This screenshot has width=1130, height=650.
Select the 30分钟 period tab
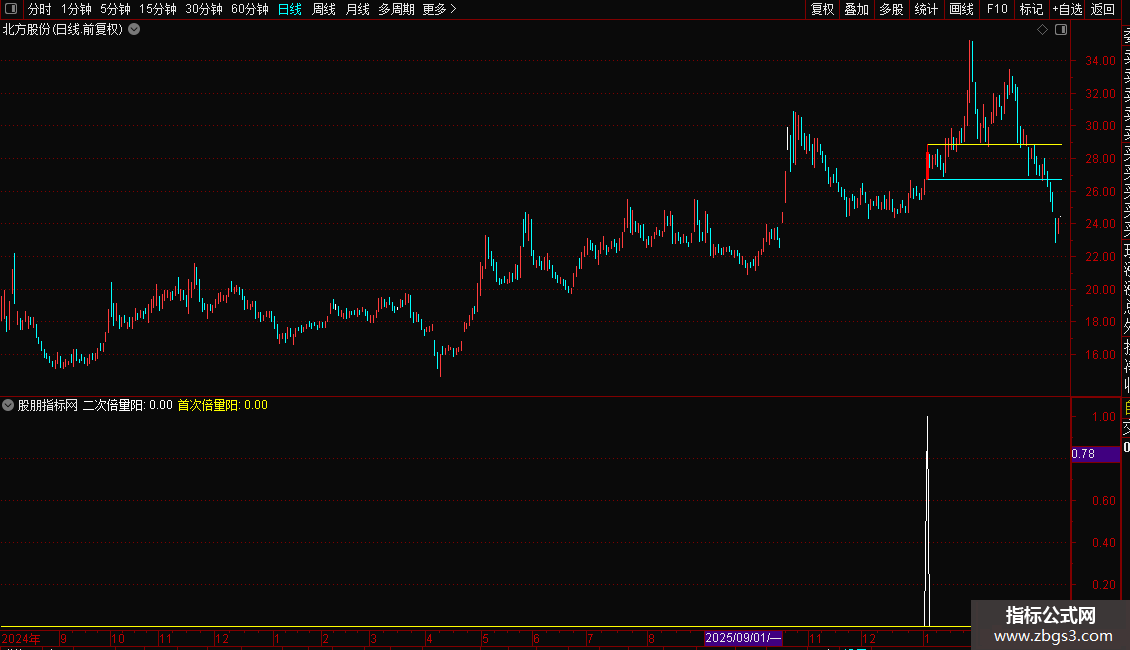point(204,9)
